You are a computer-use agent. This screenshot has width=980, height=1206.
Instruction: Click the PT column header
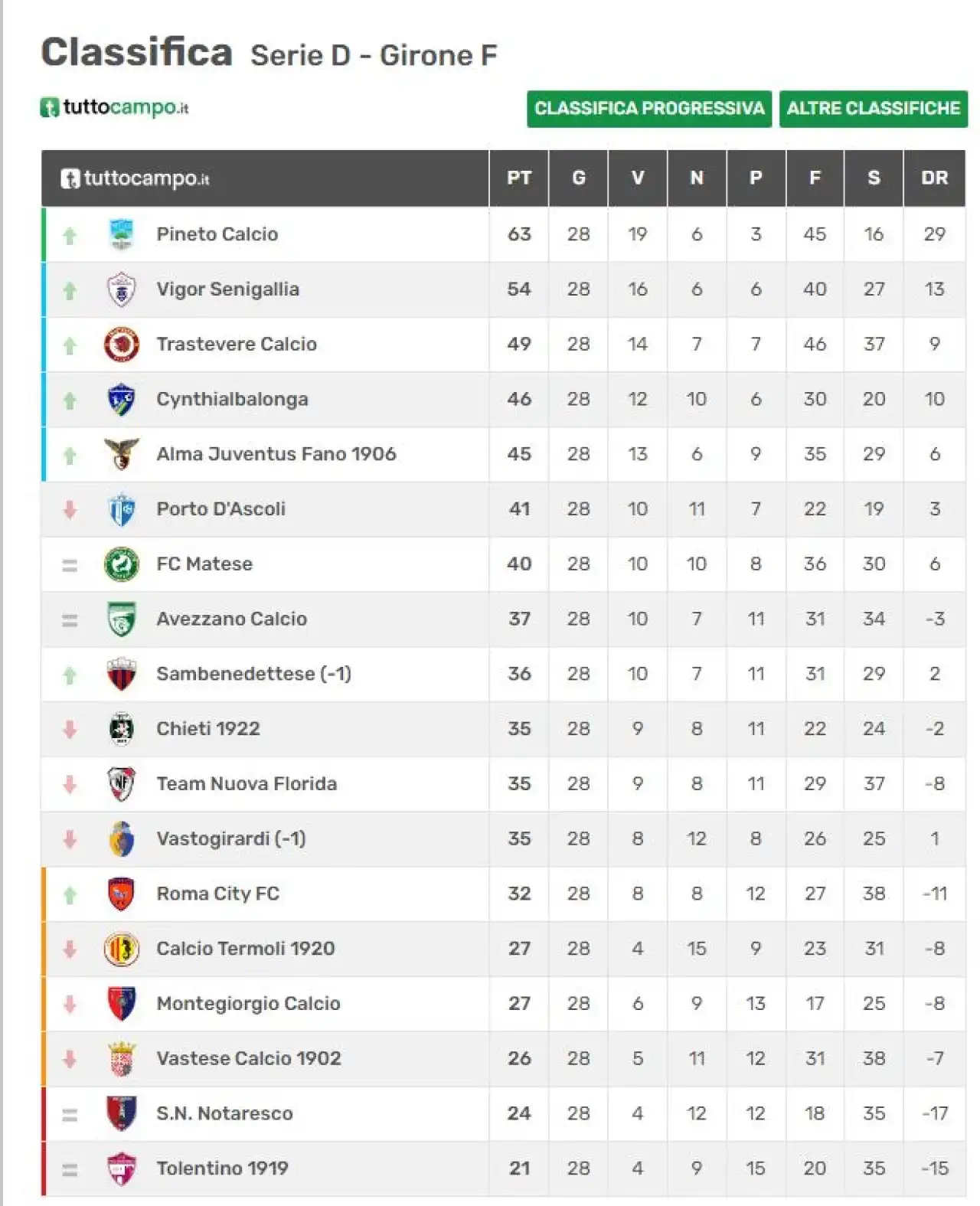(518, 178)
